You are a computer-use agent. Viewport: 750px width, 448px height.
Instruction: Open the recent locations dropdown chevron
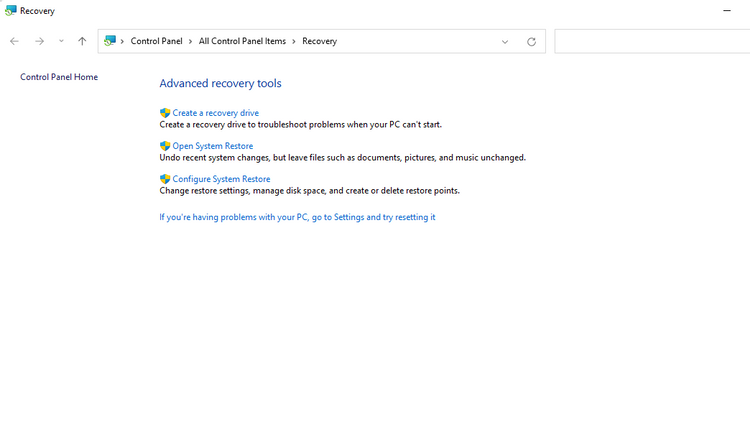[61, 41]
